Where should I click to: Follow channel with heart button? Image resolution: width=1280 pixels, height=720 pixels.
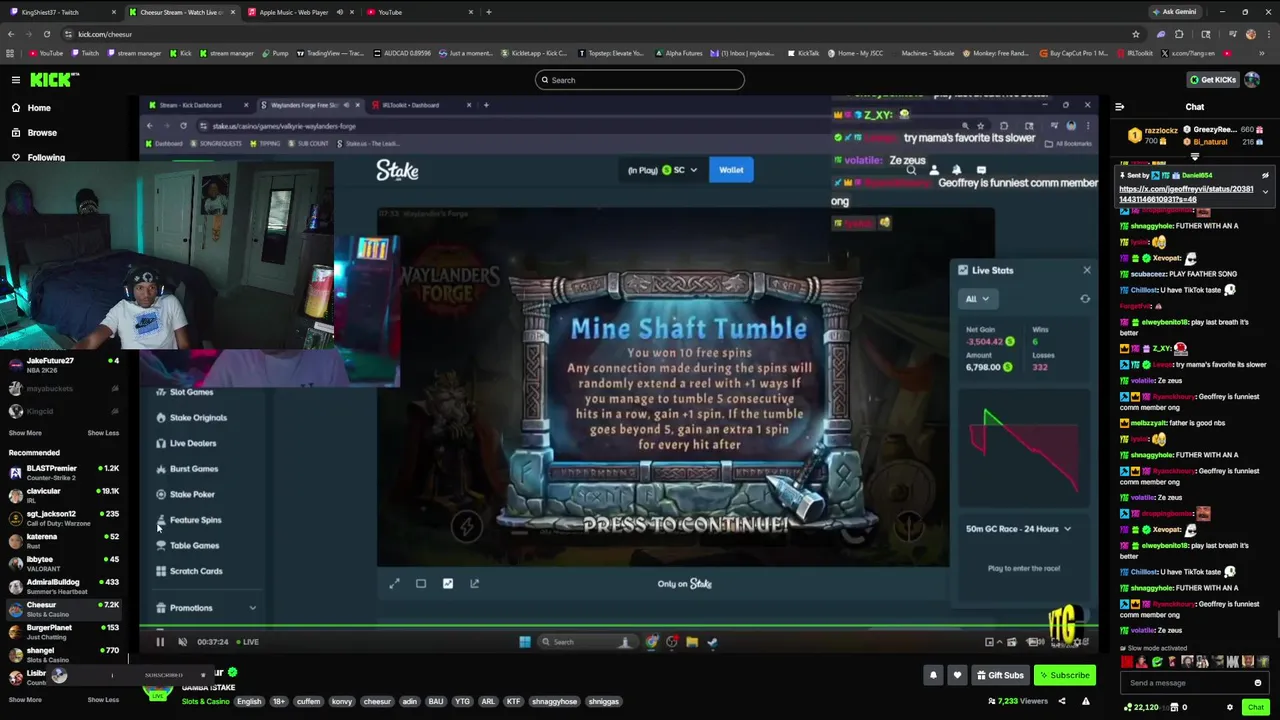pos(957,675)
